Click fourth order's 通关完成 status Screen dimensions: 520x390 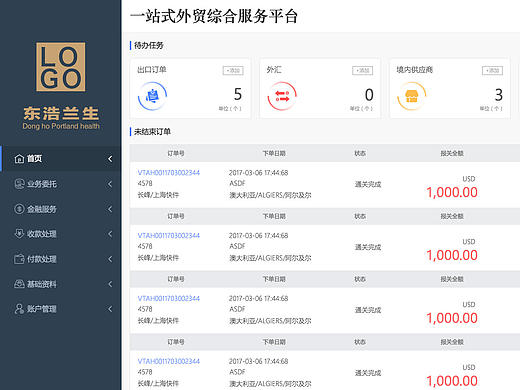point(368,373)
